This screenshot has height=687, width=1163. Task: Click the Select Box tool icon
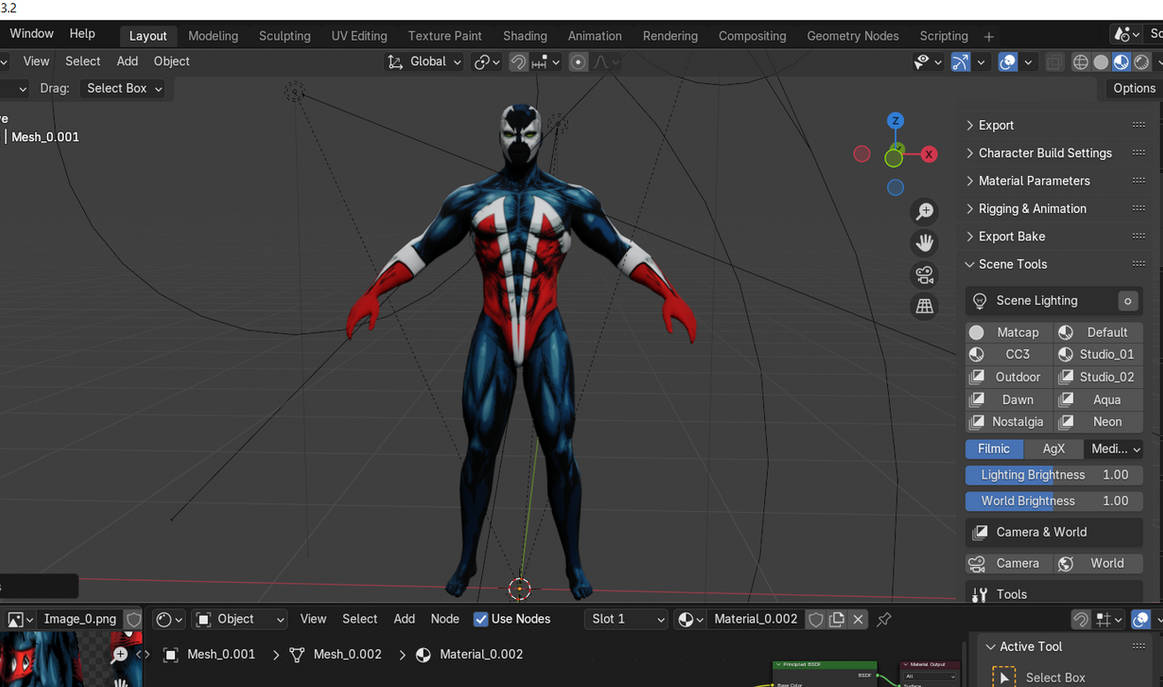1004,677
